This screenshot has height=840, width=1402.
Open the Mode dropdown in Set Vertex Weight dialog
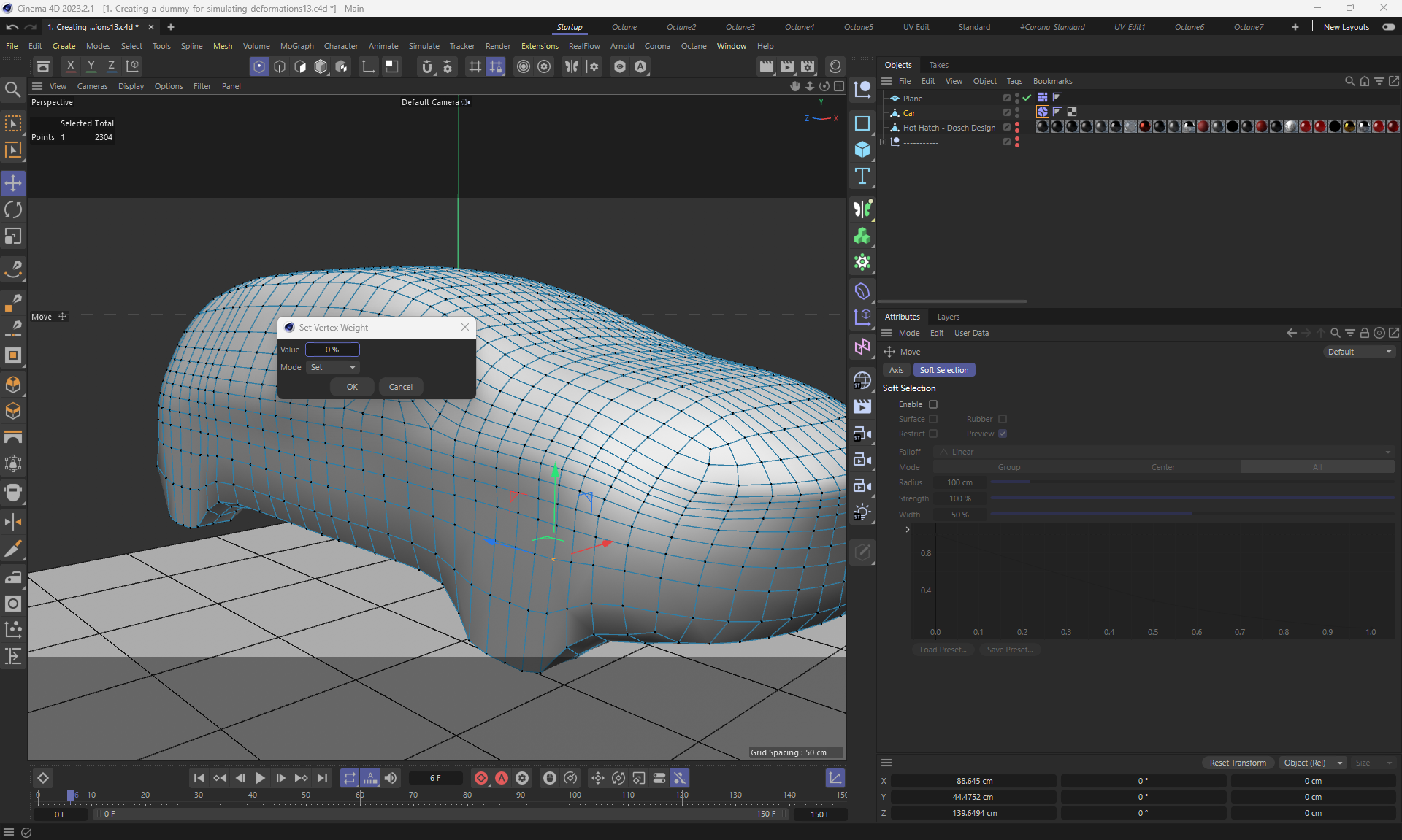tap(333, 367)
